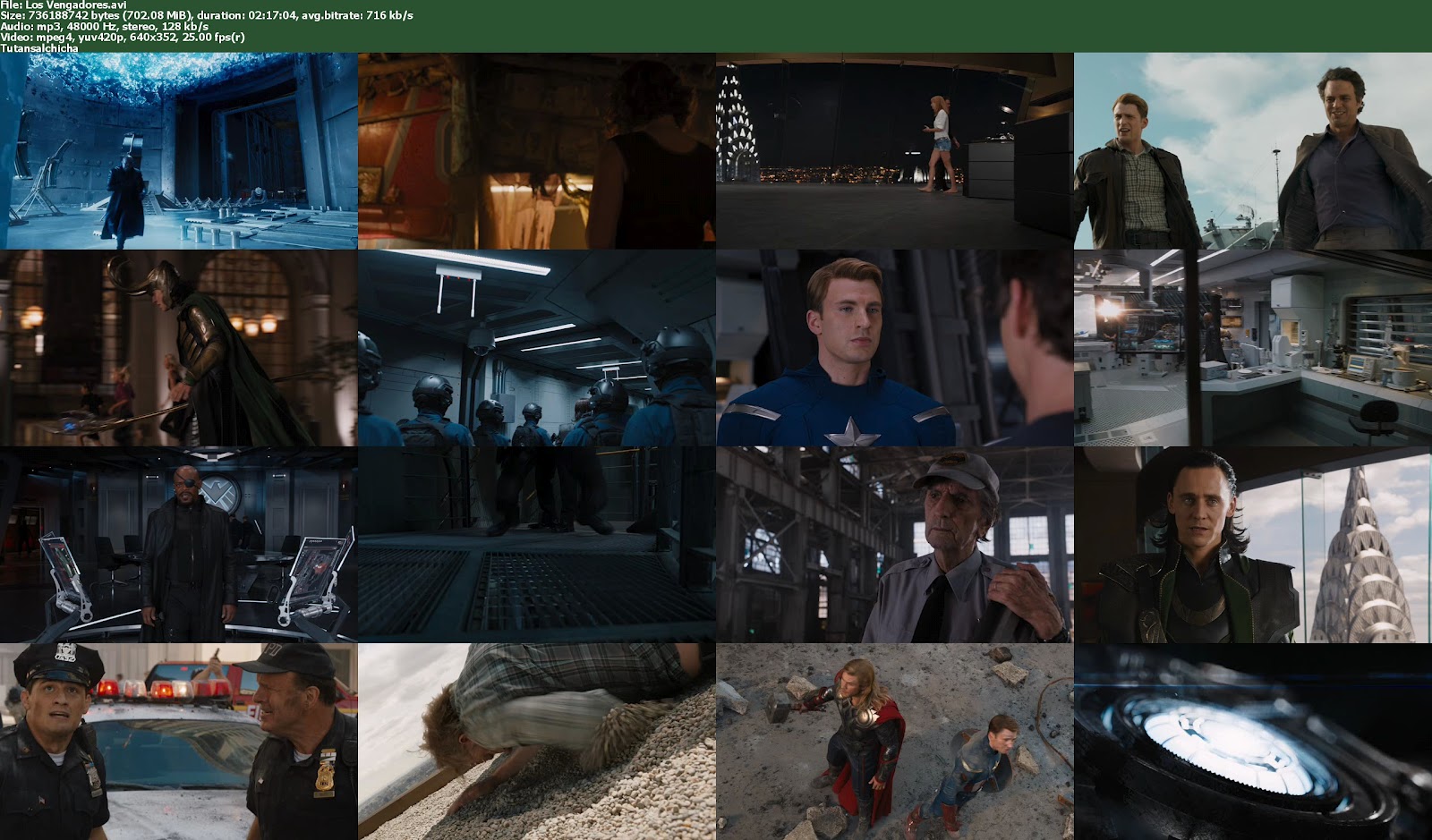
Task: Click the two police officers thumbnail
Action: pos(179,741)
